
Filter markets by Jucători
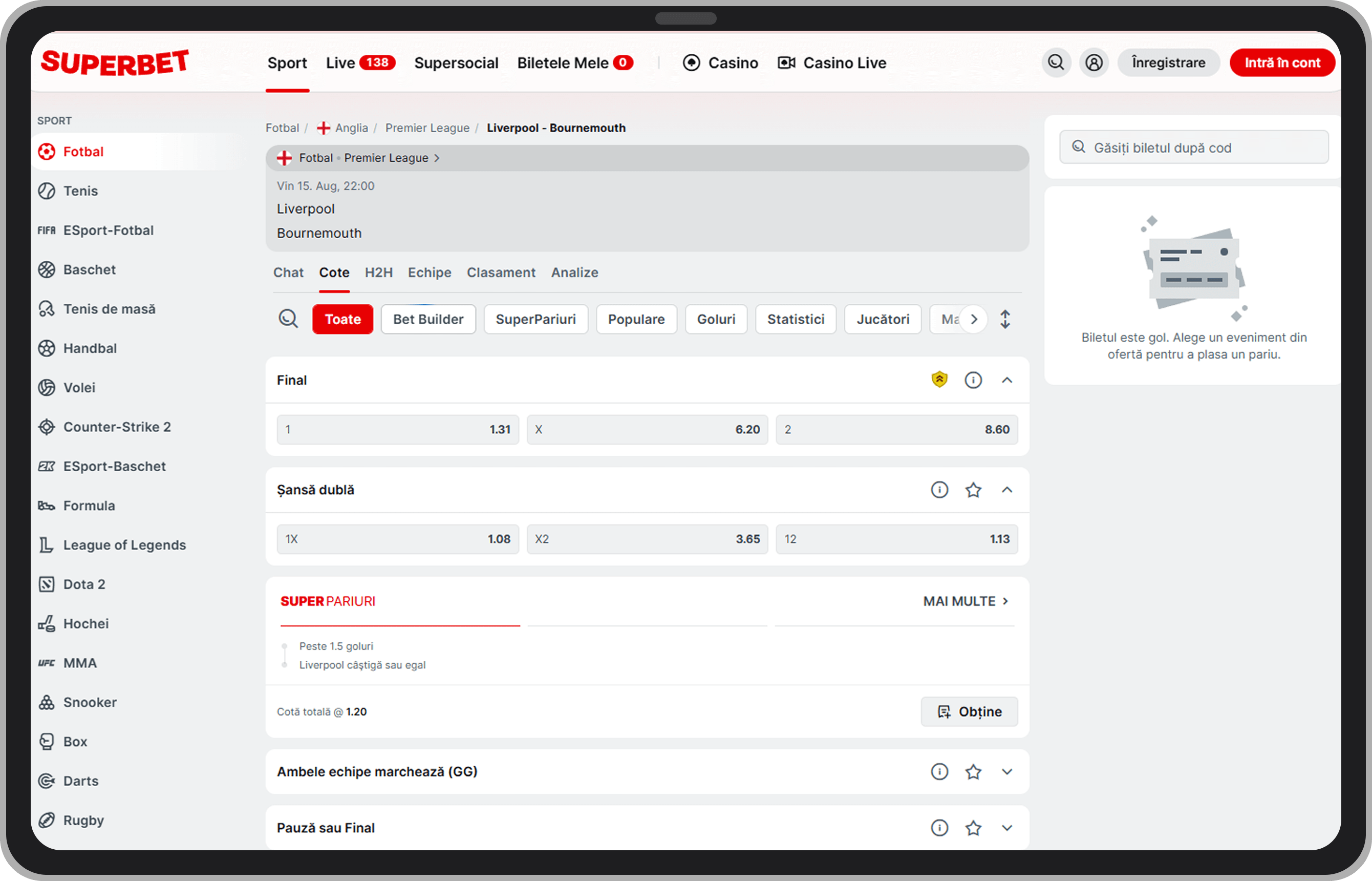tap(883, 319)
